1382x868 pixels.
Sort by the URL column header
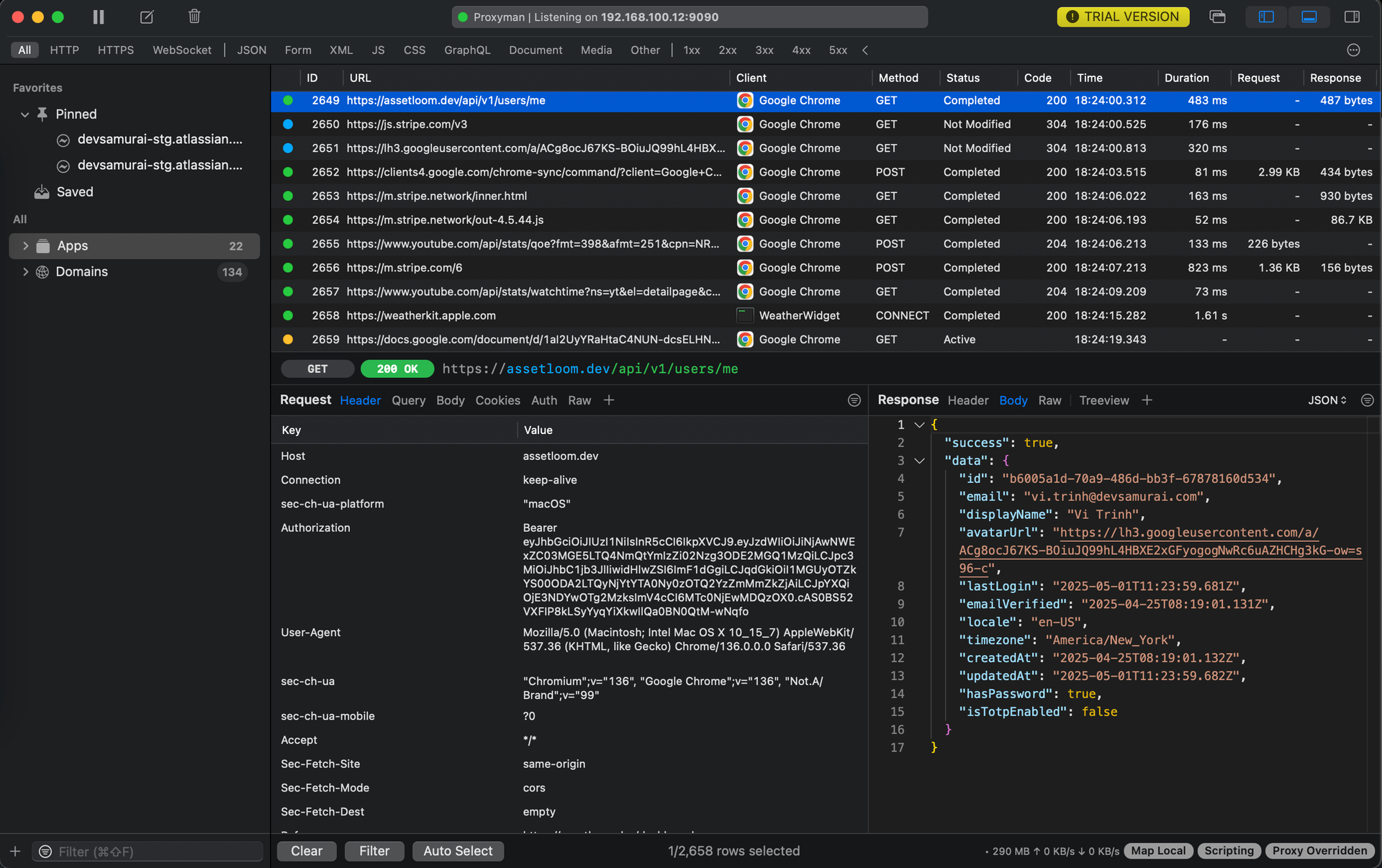point(360,78)
